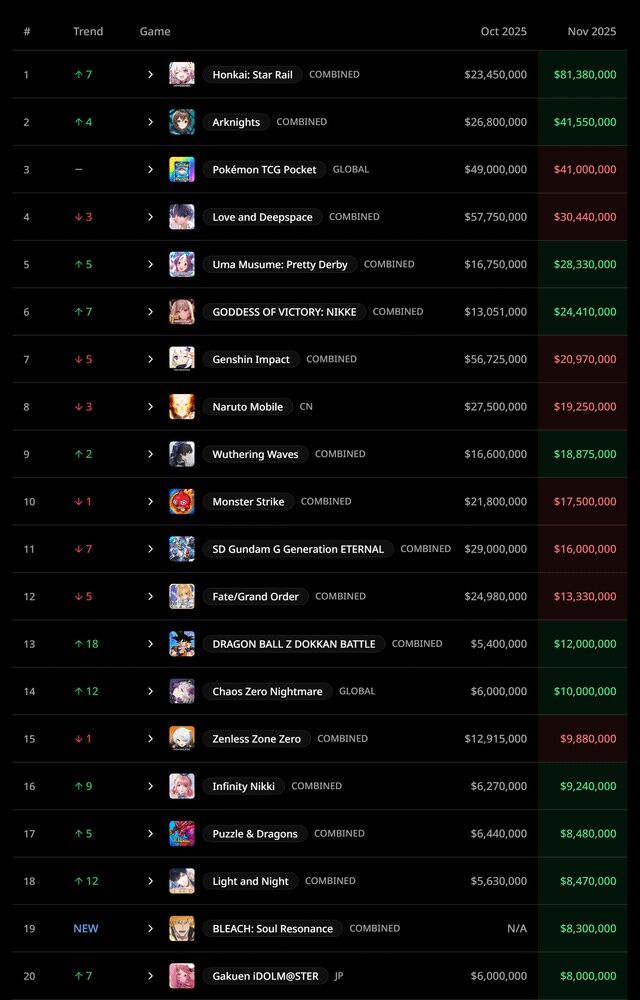The height and width of the screenshot is (1000, 640).
Task: Click the Genshin Impact game icon
Action: click(182, 359)
